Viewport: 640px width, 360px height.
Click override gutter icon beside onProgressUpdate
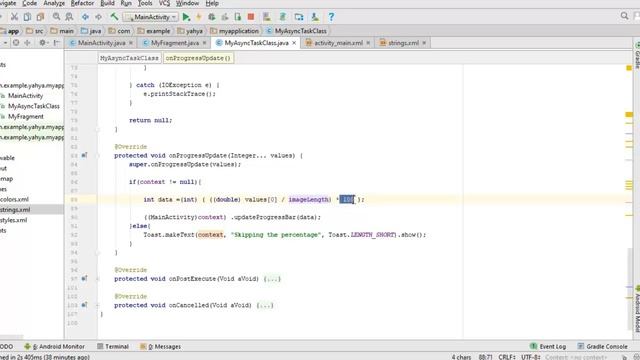[84, 155]
